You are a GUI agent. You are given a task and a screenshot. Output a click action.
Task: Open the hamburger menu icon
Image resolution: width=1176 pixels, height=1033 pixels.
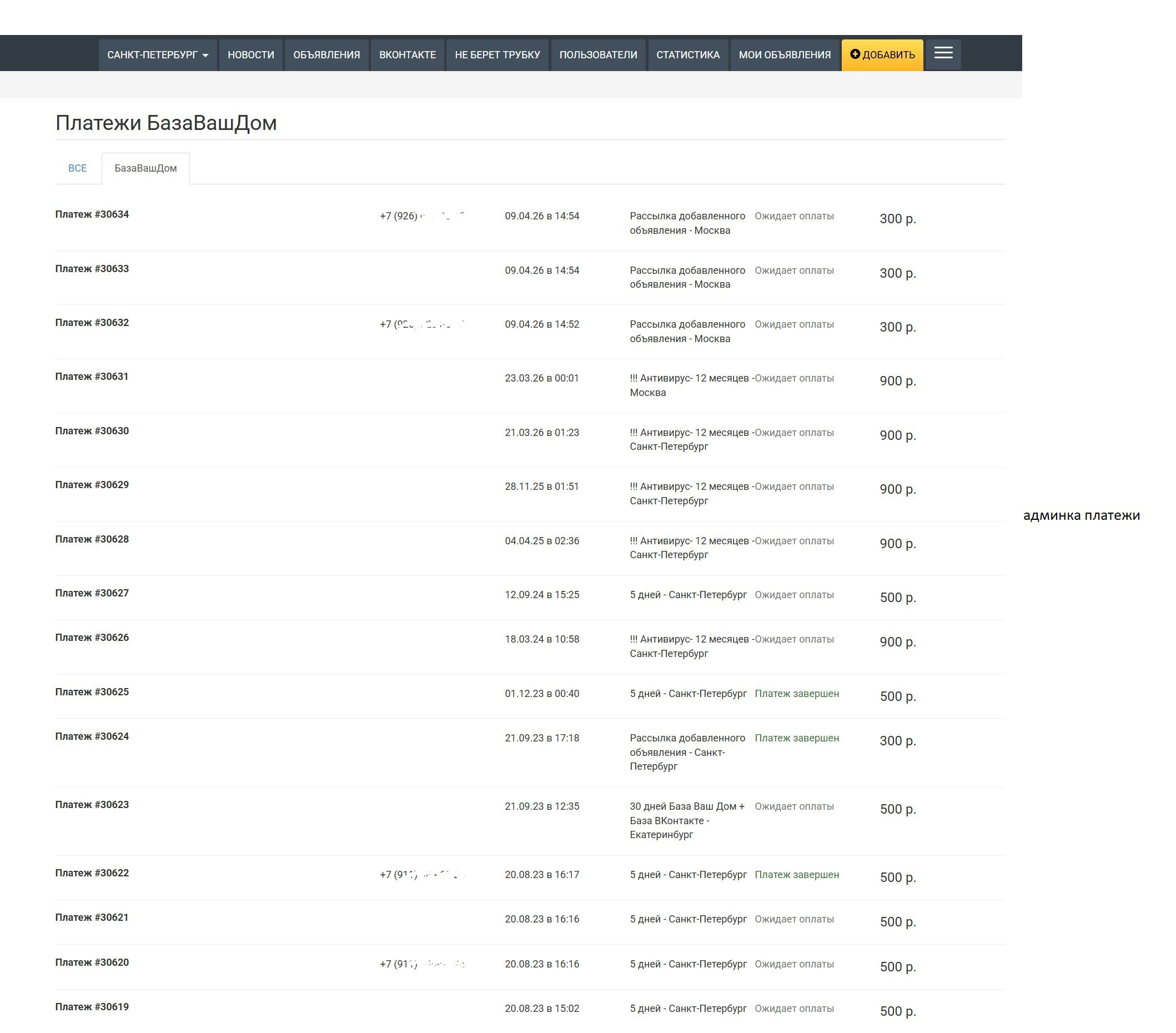(x=943, y=54)
